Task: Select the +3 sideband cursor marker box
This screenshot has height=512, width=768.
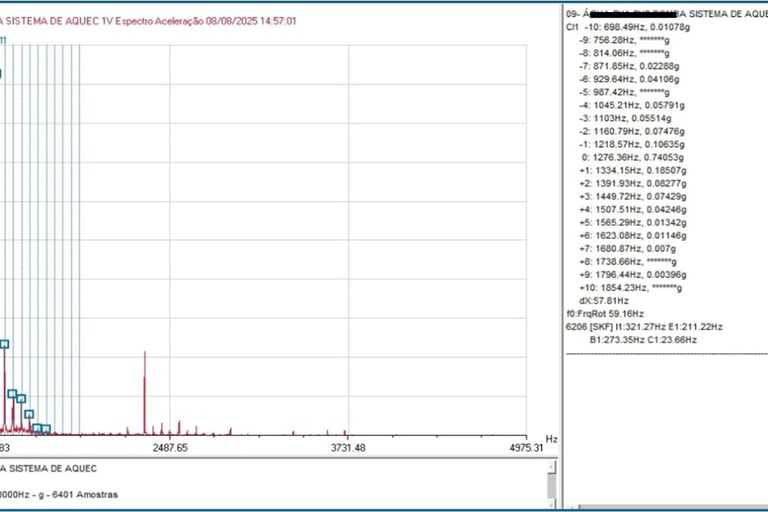Action: click(21, 399)
